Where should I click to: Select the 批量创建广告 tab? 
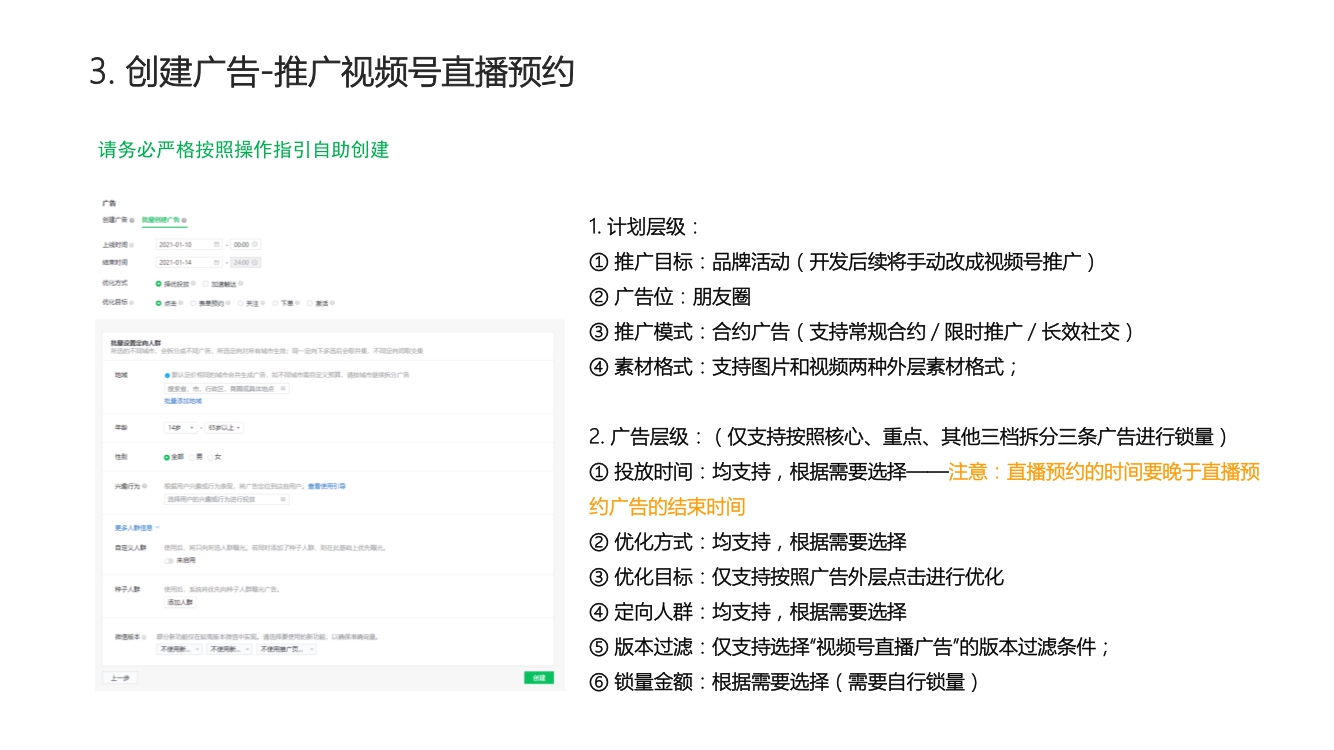click(x=160, y=220)
